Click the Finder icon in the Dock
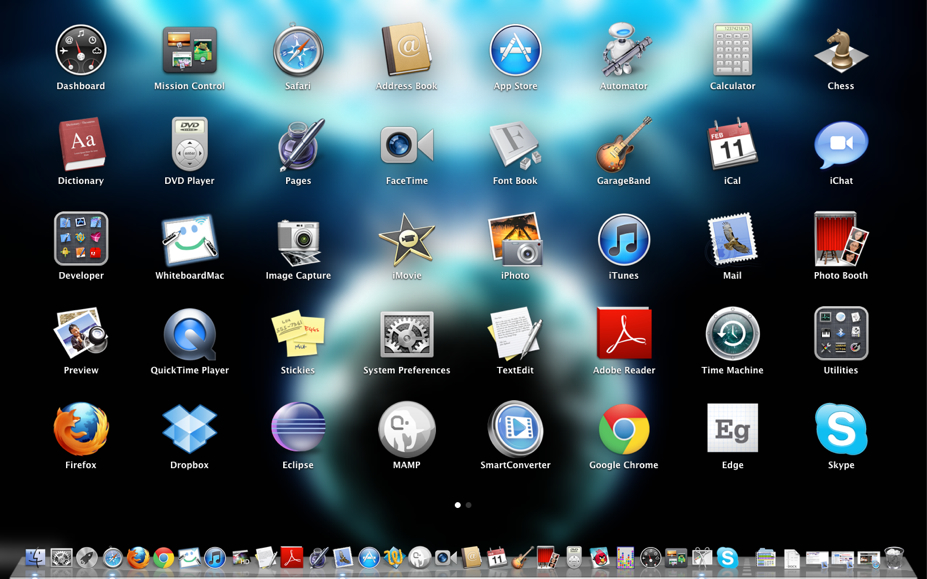Screen dimensions: 927x579 pyautogui.click(x=35, y=557)
